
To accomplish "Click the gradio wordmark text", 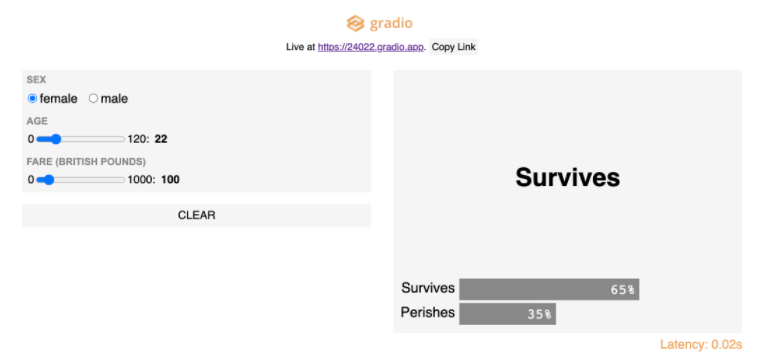I will pyautogui.click(x=391, y=23).
